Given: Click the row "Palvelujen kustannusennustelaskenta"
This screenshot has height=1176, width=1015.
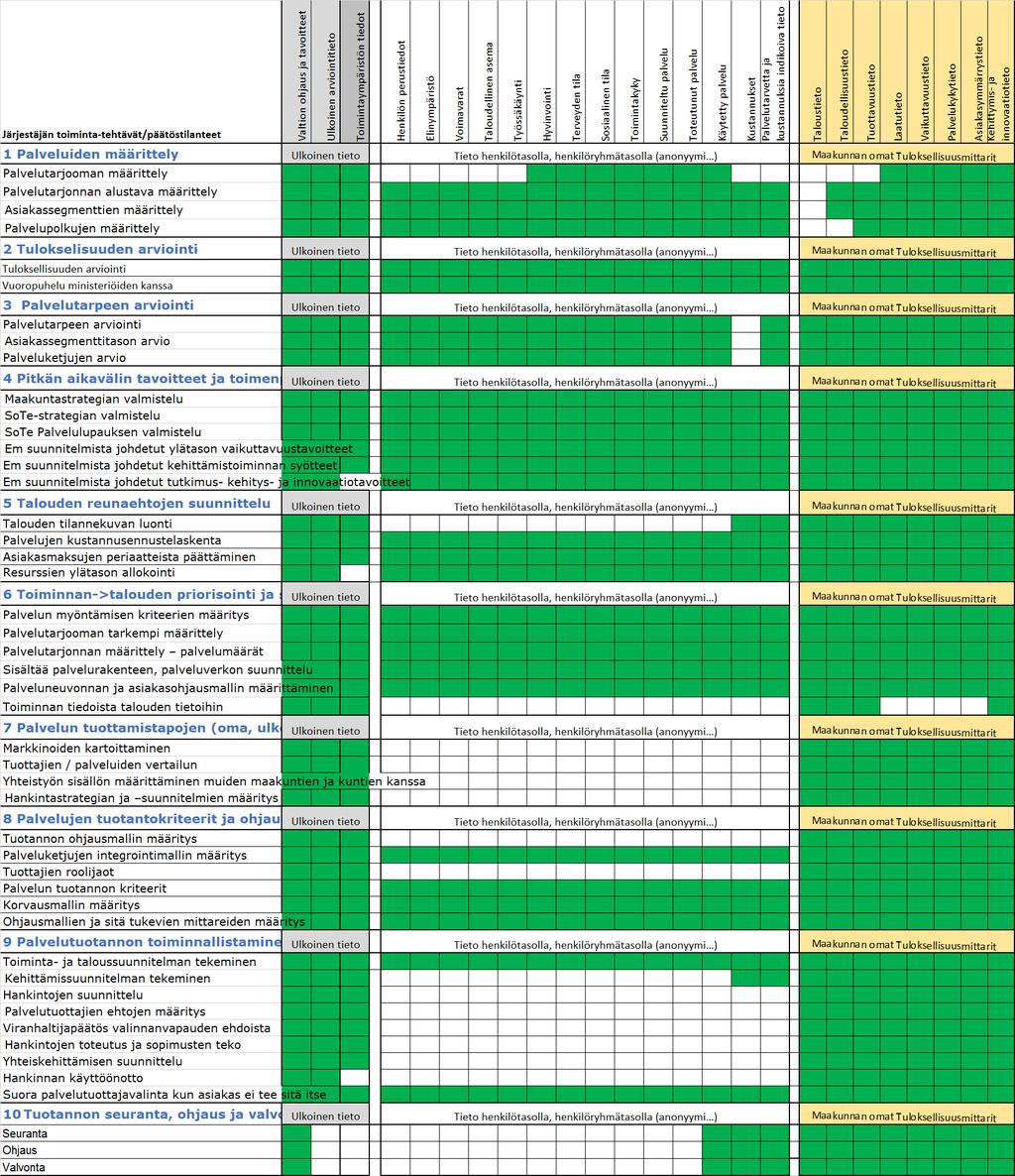Looking at the screenshot, I should tap(112, 540).
